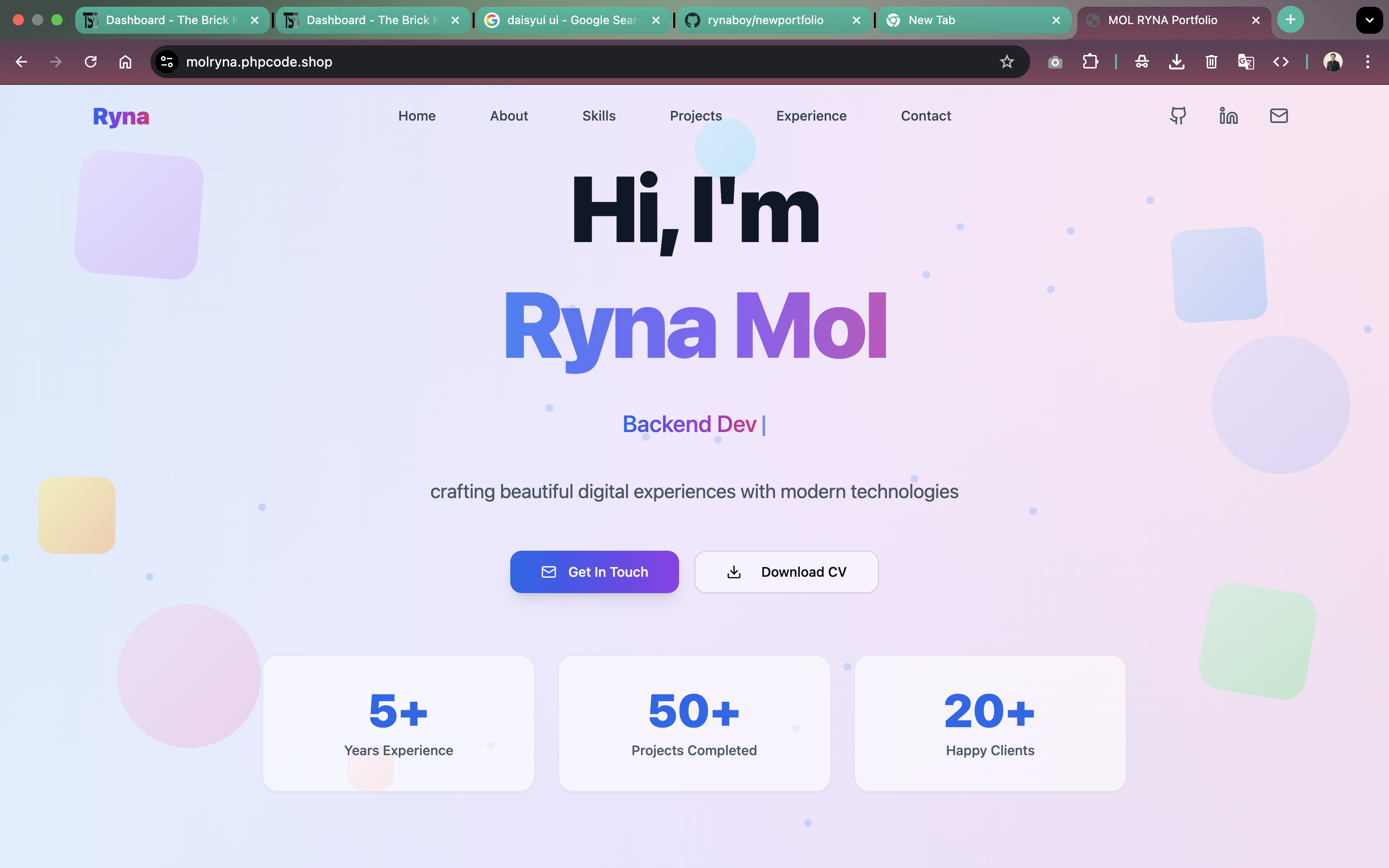Click the LinkedIn icon in the navbar
Viewport: 1389px width, 868px height.
1228,116
